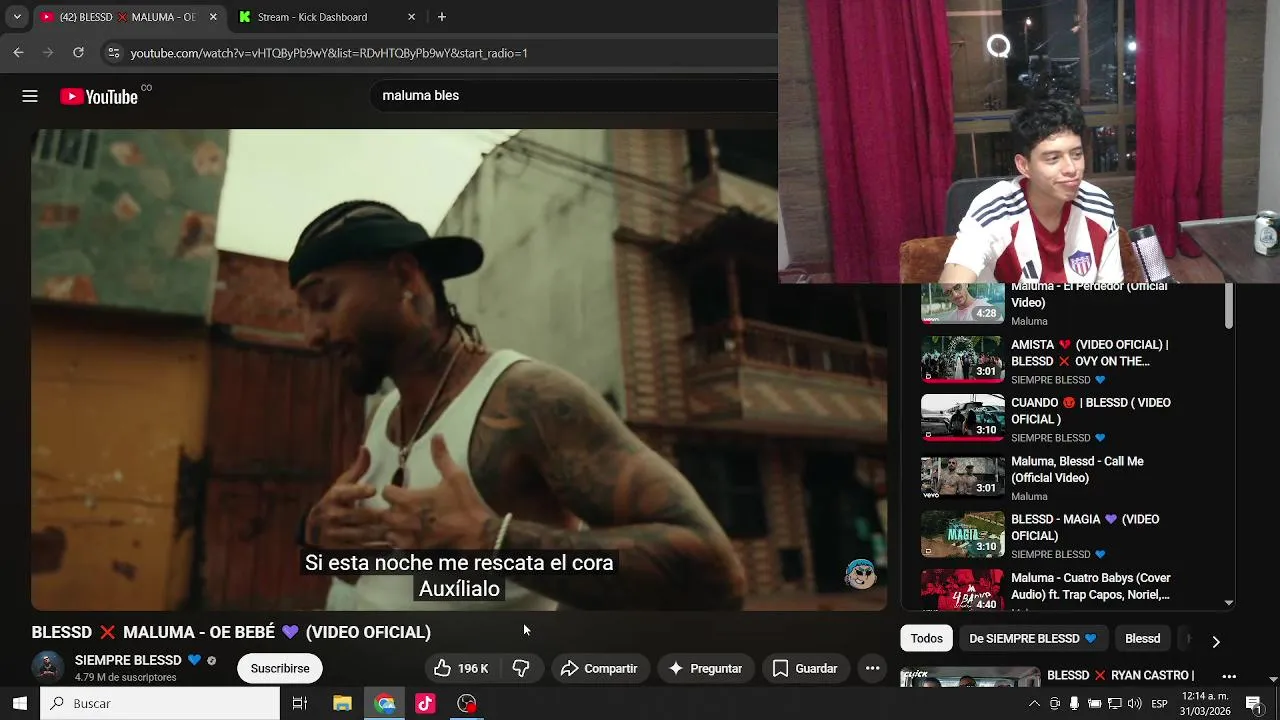Switch the ESP keyboard language indicator

[x=1160, y=704]
